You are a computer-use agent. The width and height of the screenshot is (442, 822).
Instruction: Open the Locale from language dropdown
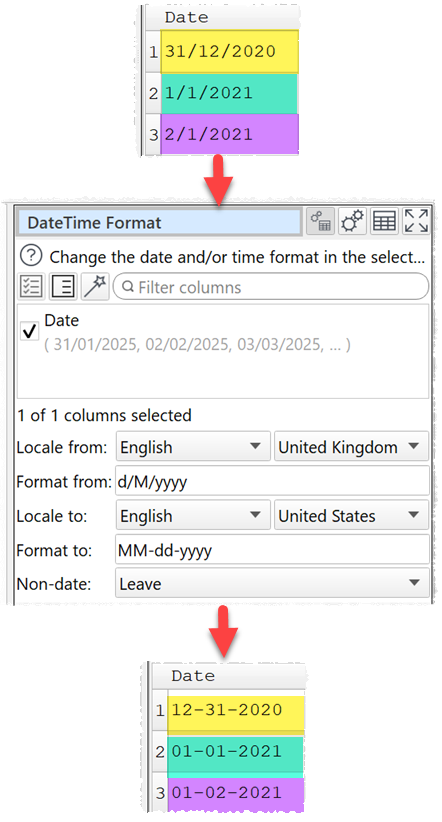click(x=193, y=447)
